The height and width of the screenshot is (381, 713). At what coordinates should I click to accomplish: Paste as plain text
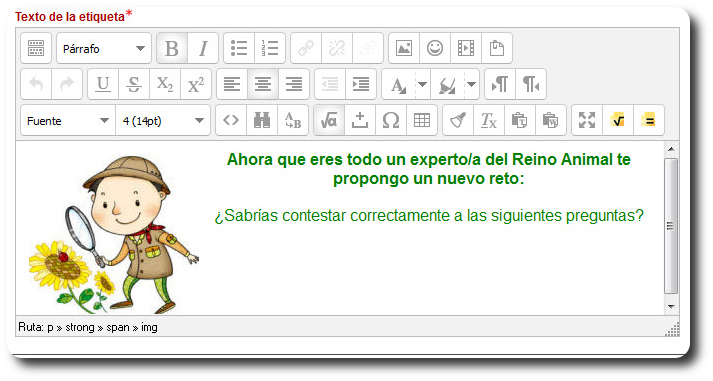pyautogui.click(x=520, y=120)
